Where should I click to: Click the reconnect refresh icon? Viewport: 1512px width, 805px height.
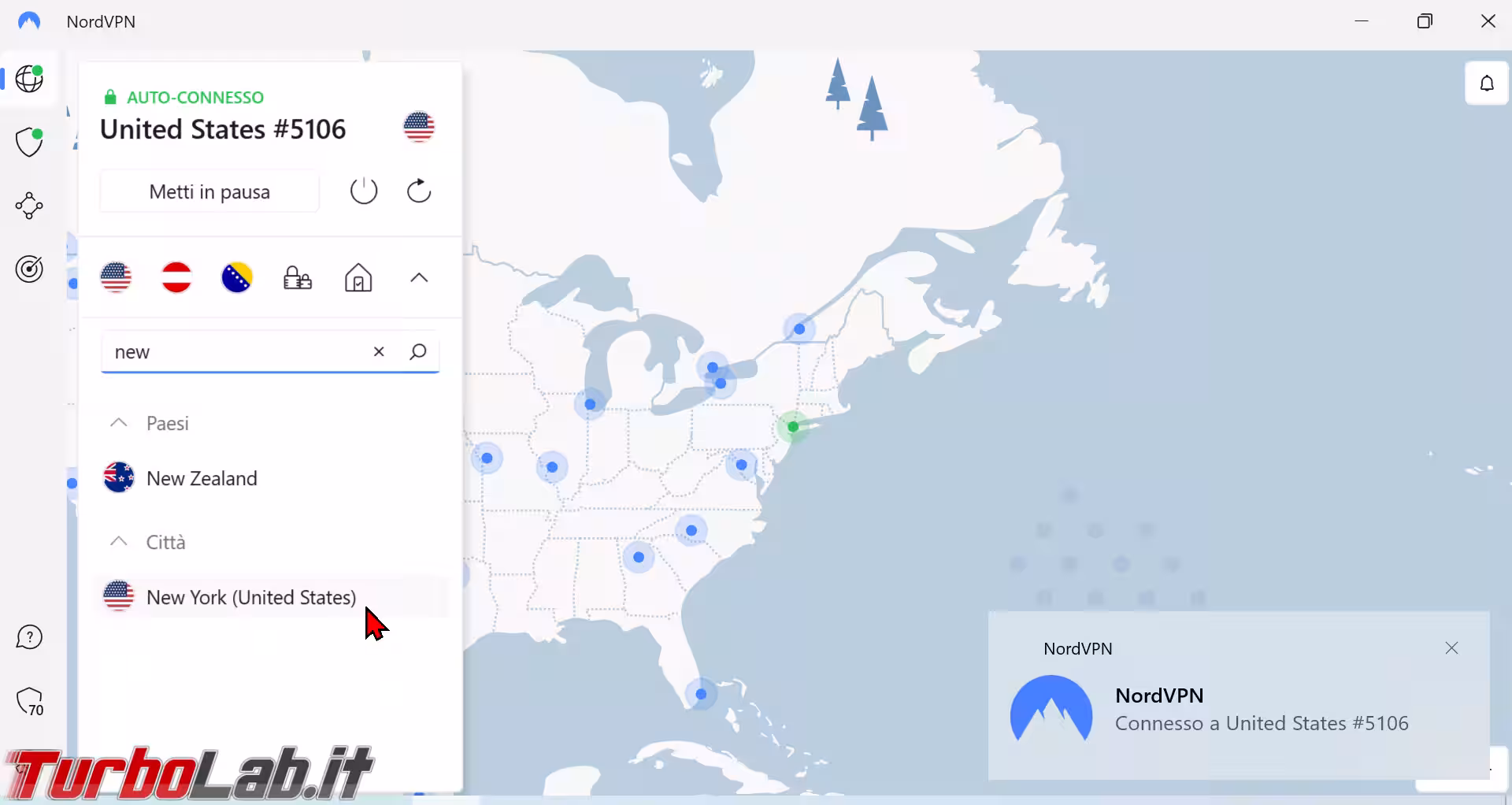click(419, 191)
